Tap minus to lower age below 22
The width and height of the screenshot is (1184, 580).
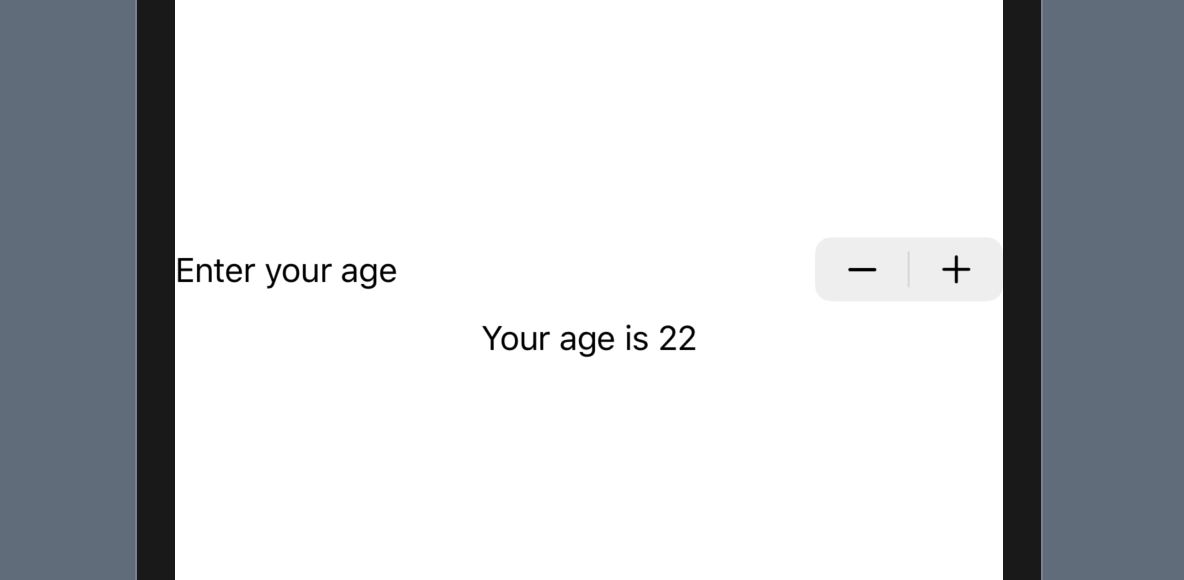[x=862, y=269]
